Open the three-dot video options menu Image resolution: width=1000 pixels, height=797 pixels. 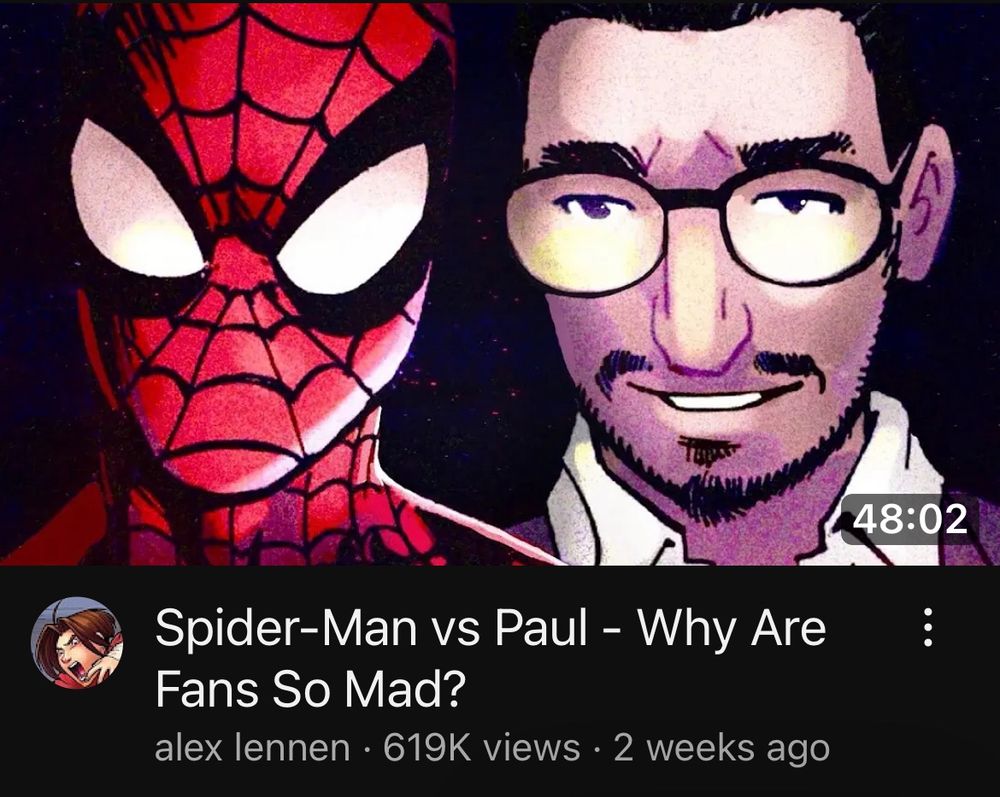928,627
